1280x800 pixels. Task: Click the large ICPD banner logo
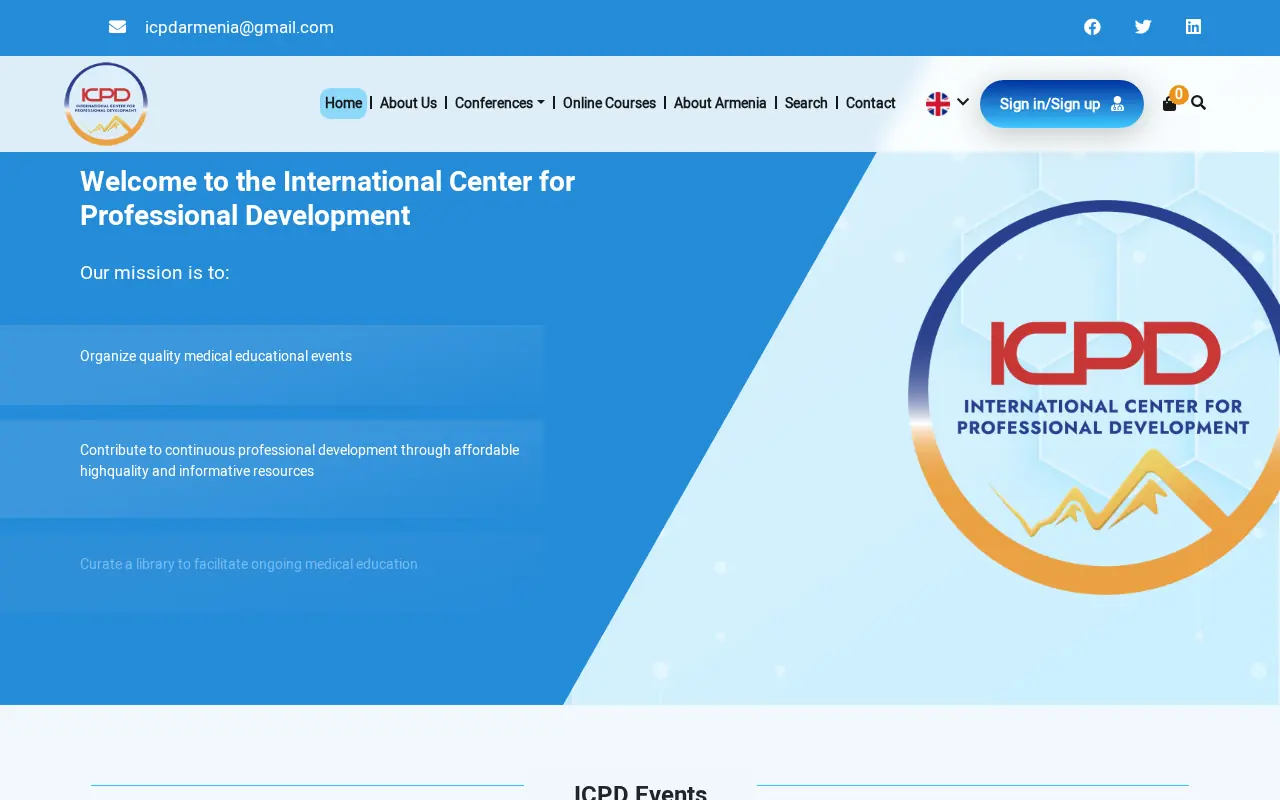(x=1094, y=397)
